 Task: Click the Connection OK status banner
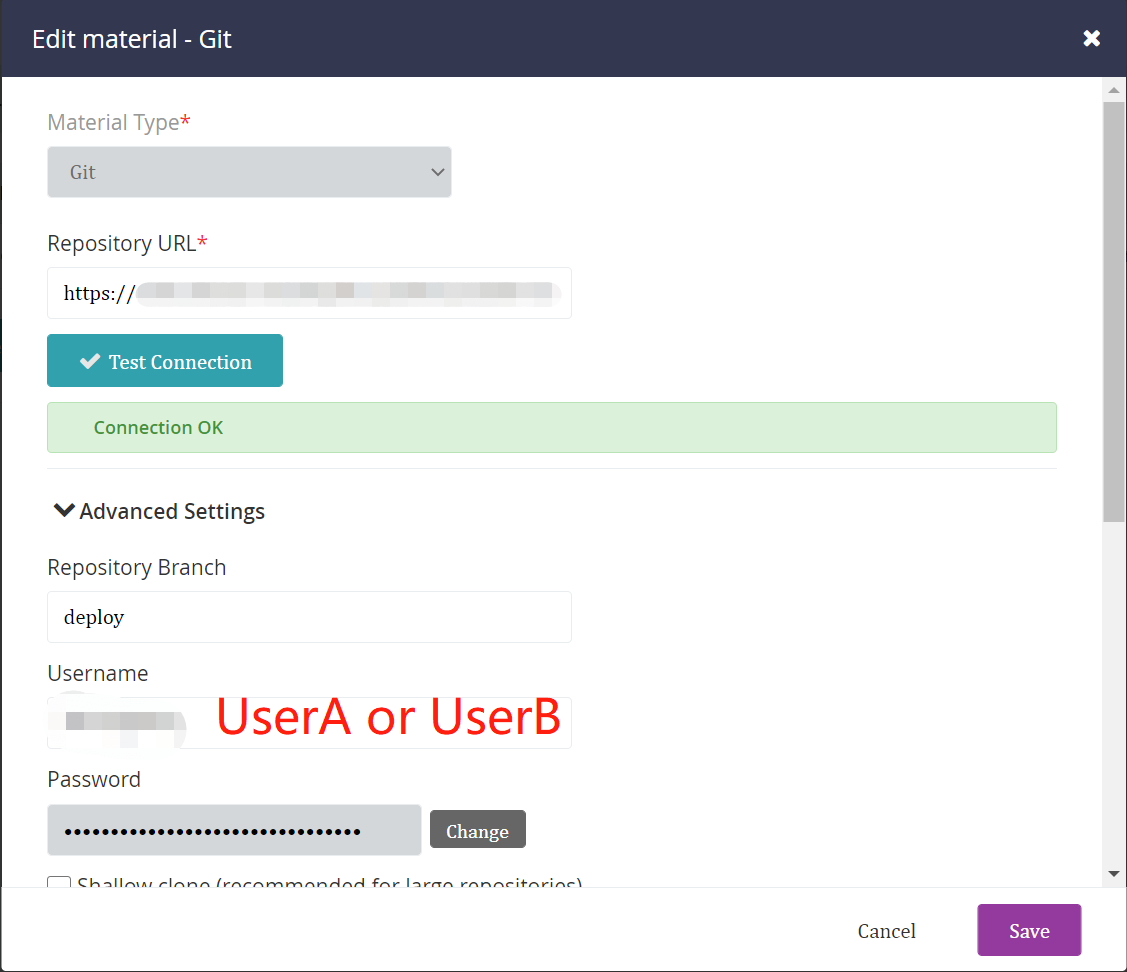pos(552,426)
